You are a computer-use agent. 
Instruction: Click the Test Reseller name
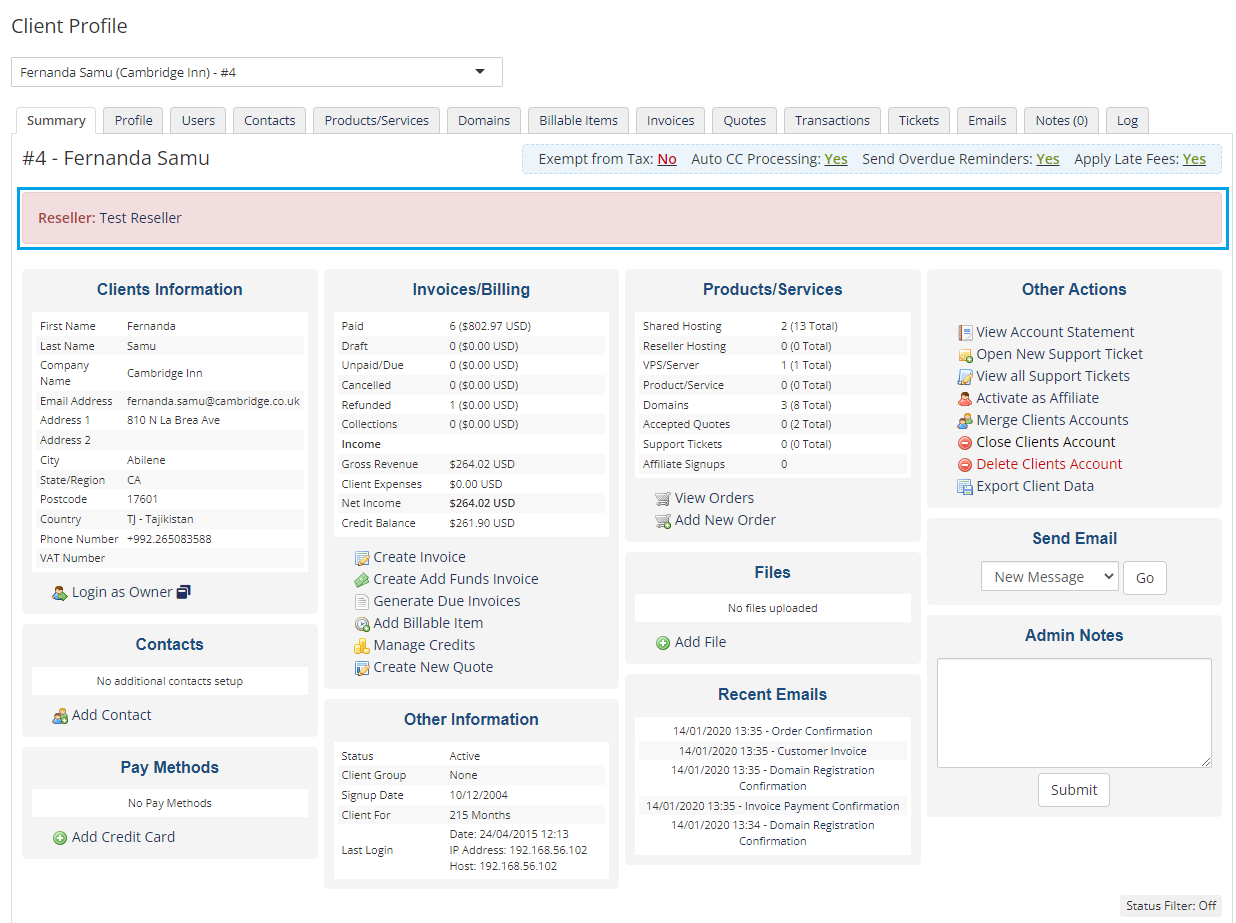click(x=140, y=218)
